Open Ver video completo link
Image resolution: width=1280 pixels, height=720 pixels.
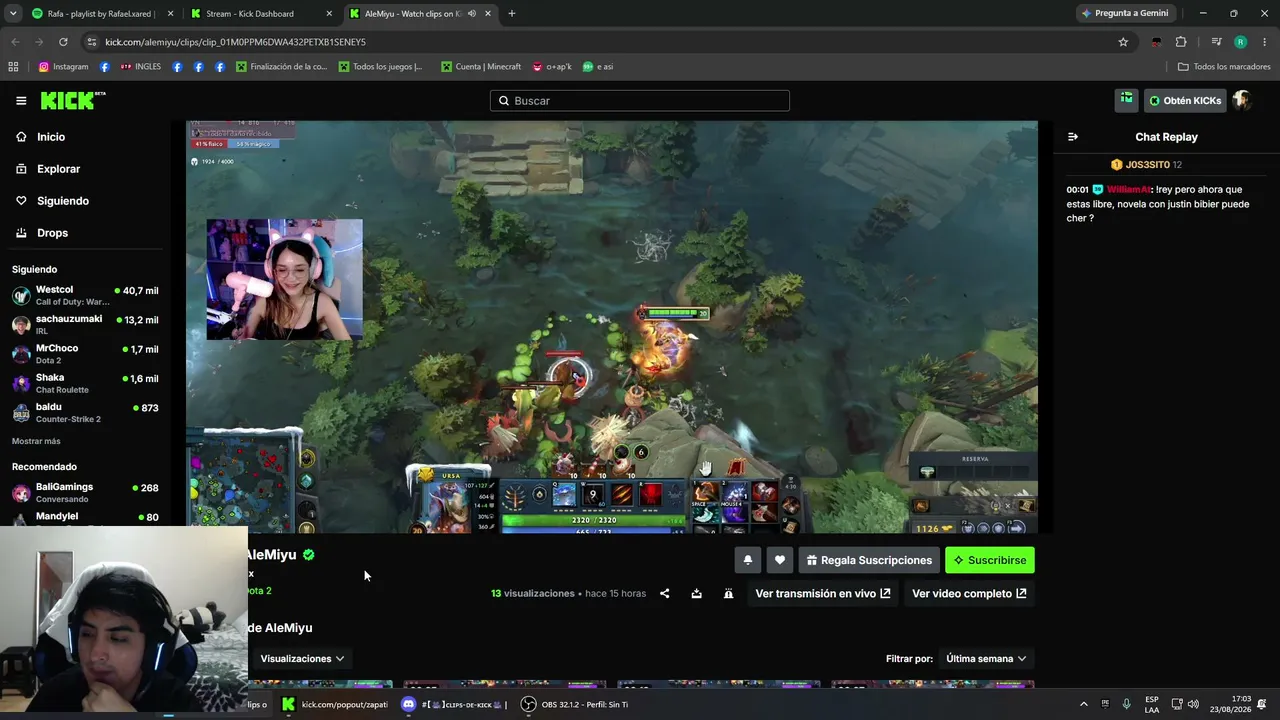pyautogui.click(x=969, y=593)
